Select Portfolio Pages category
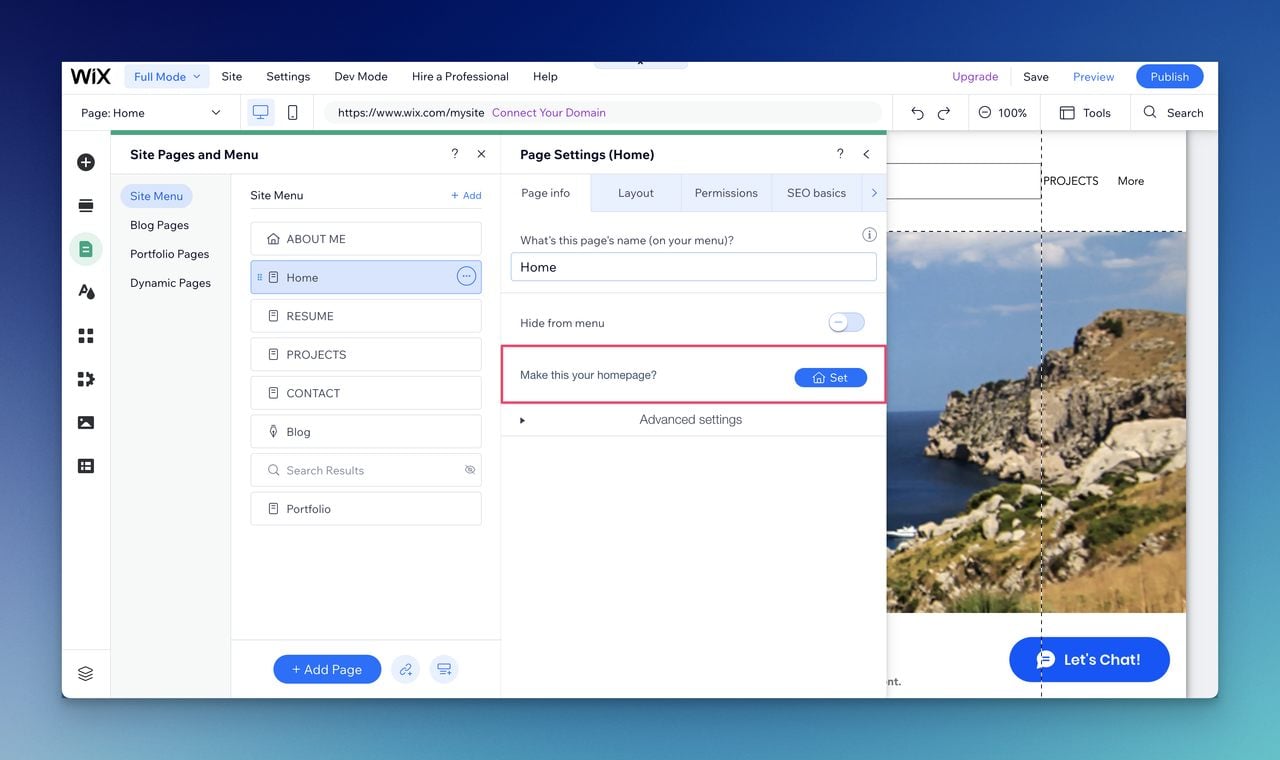Image resolution: width=1280 pixels, height=760 pixels. coord(170,254)
